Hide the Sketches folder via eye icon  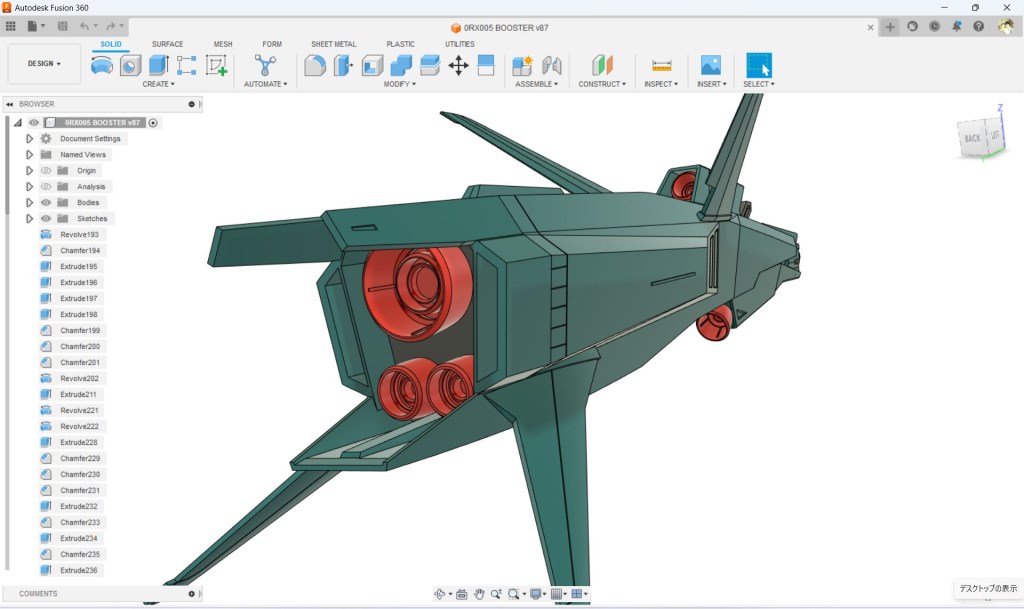pos(46,219)
